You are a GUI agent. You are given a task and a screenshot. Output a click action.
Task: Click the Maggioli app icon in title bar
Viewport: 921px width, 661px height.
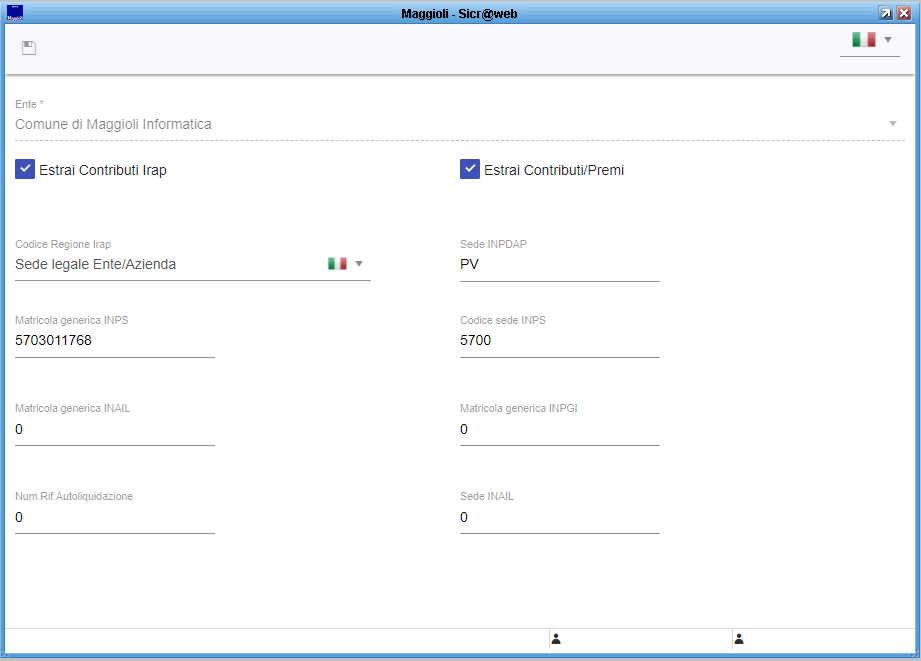pos(15,13)
